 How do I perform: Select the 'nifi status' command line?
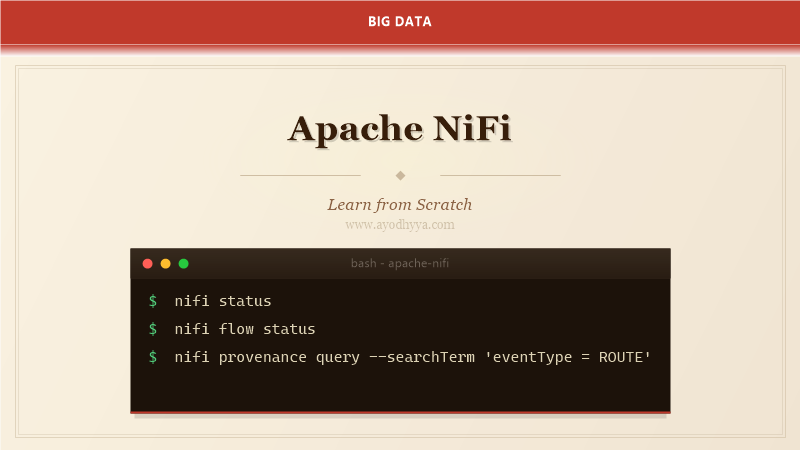(x=223, y=301)
